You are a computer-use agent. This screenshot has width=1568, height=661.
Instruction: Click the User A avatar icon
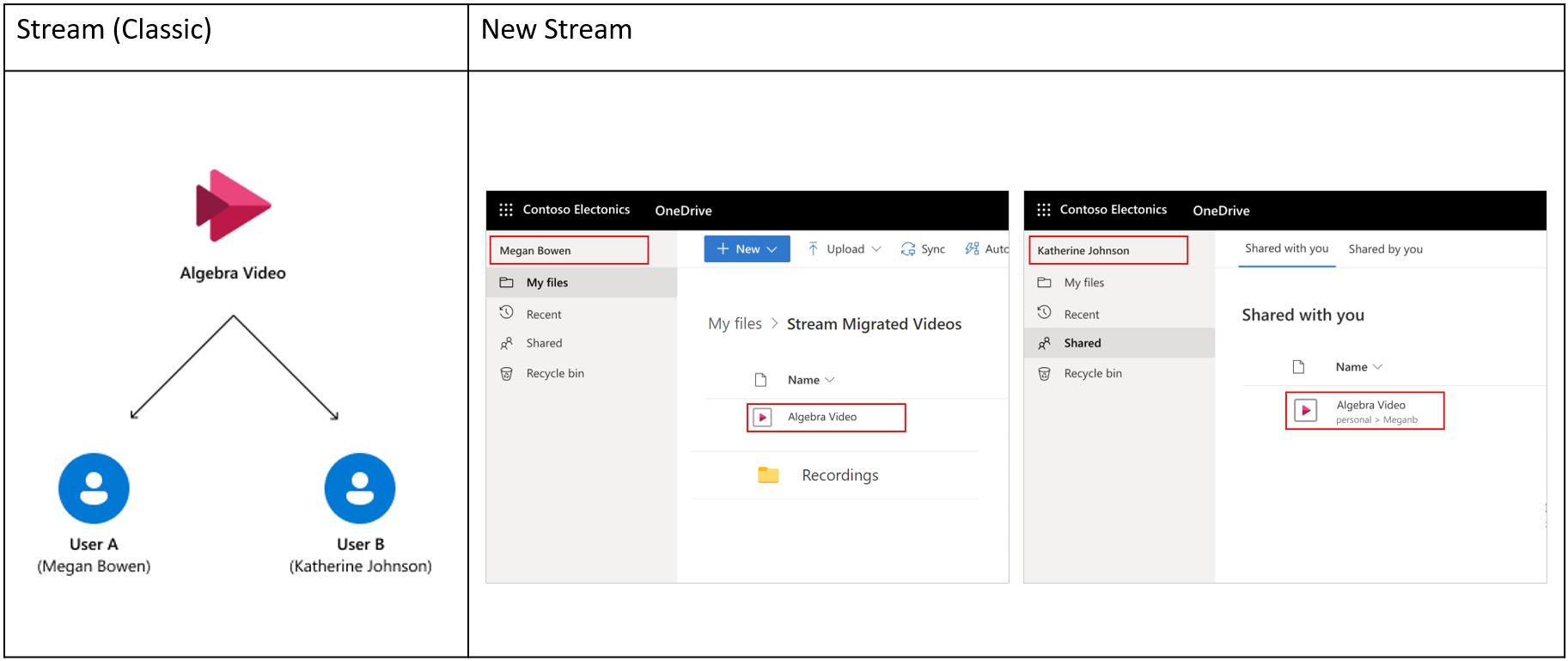(94, 488)
